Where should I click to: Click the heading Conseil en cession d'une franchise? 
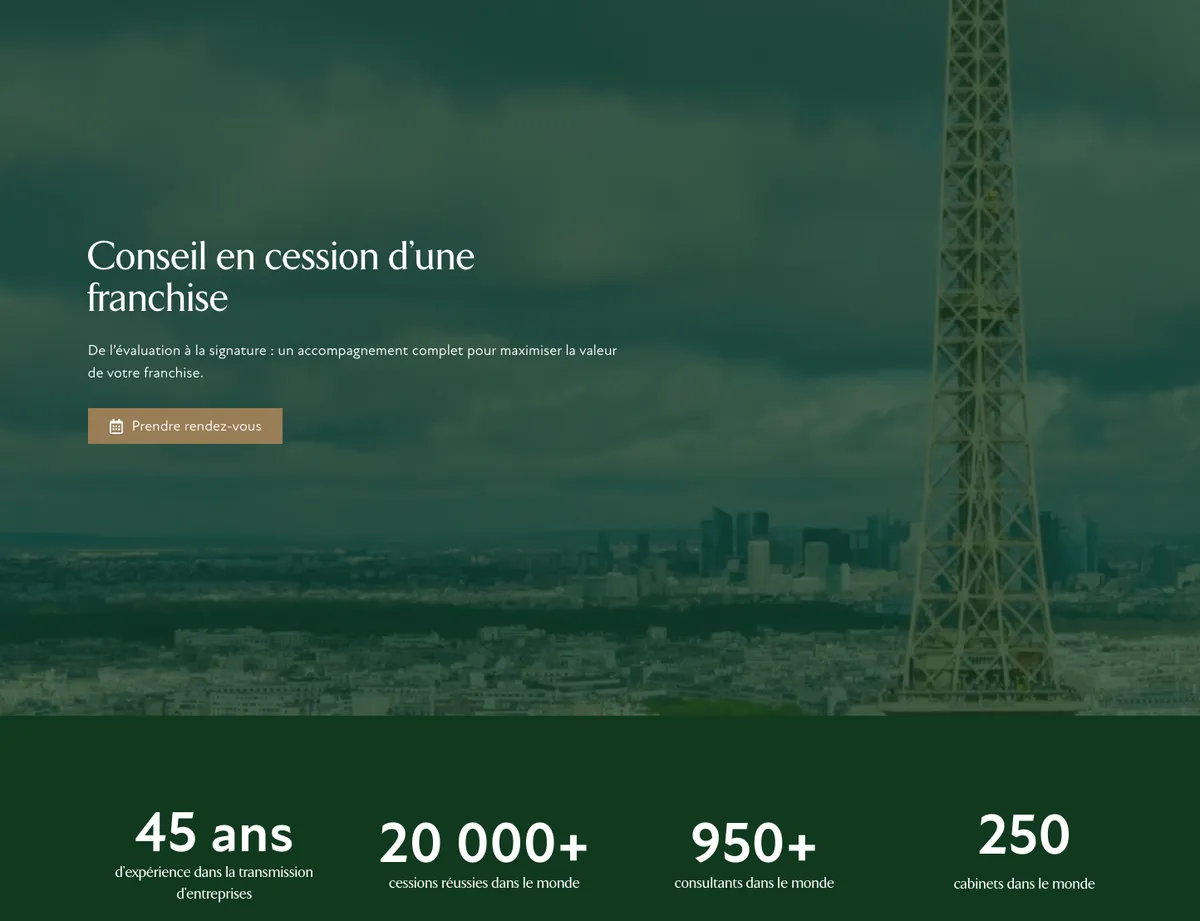click(281, 276)
